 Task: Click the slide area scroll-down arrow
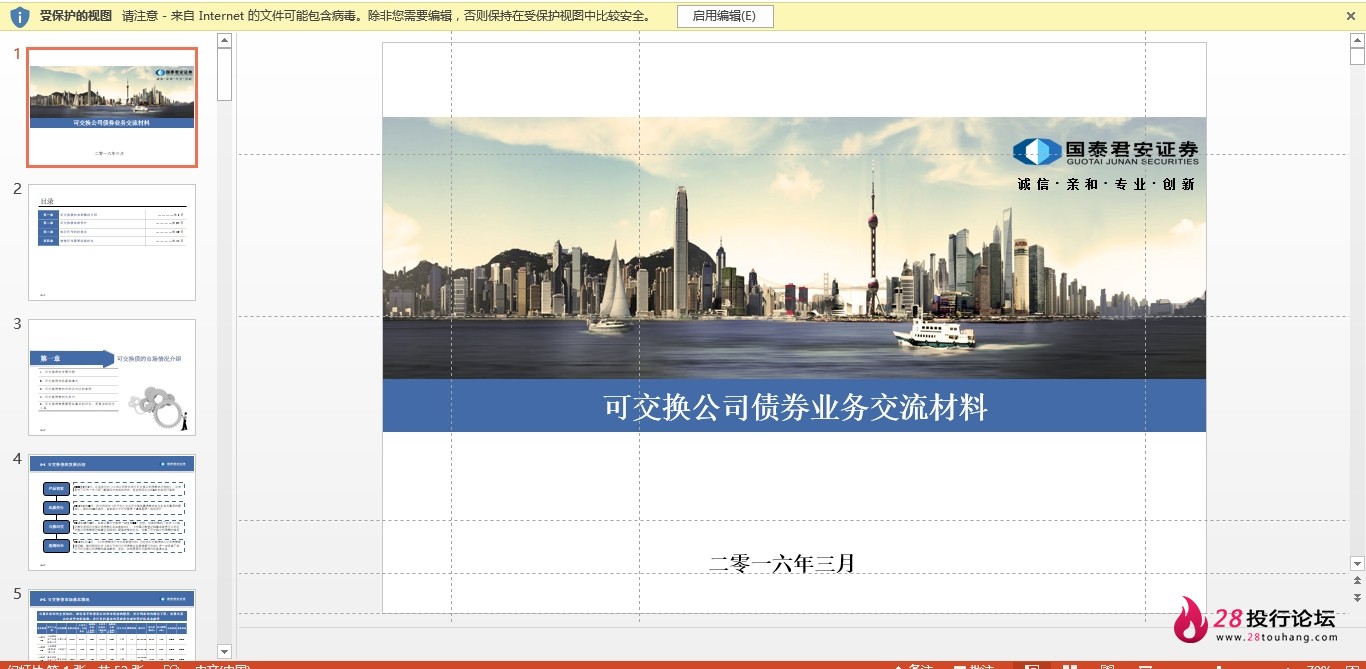coord(1357,563)
